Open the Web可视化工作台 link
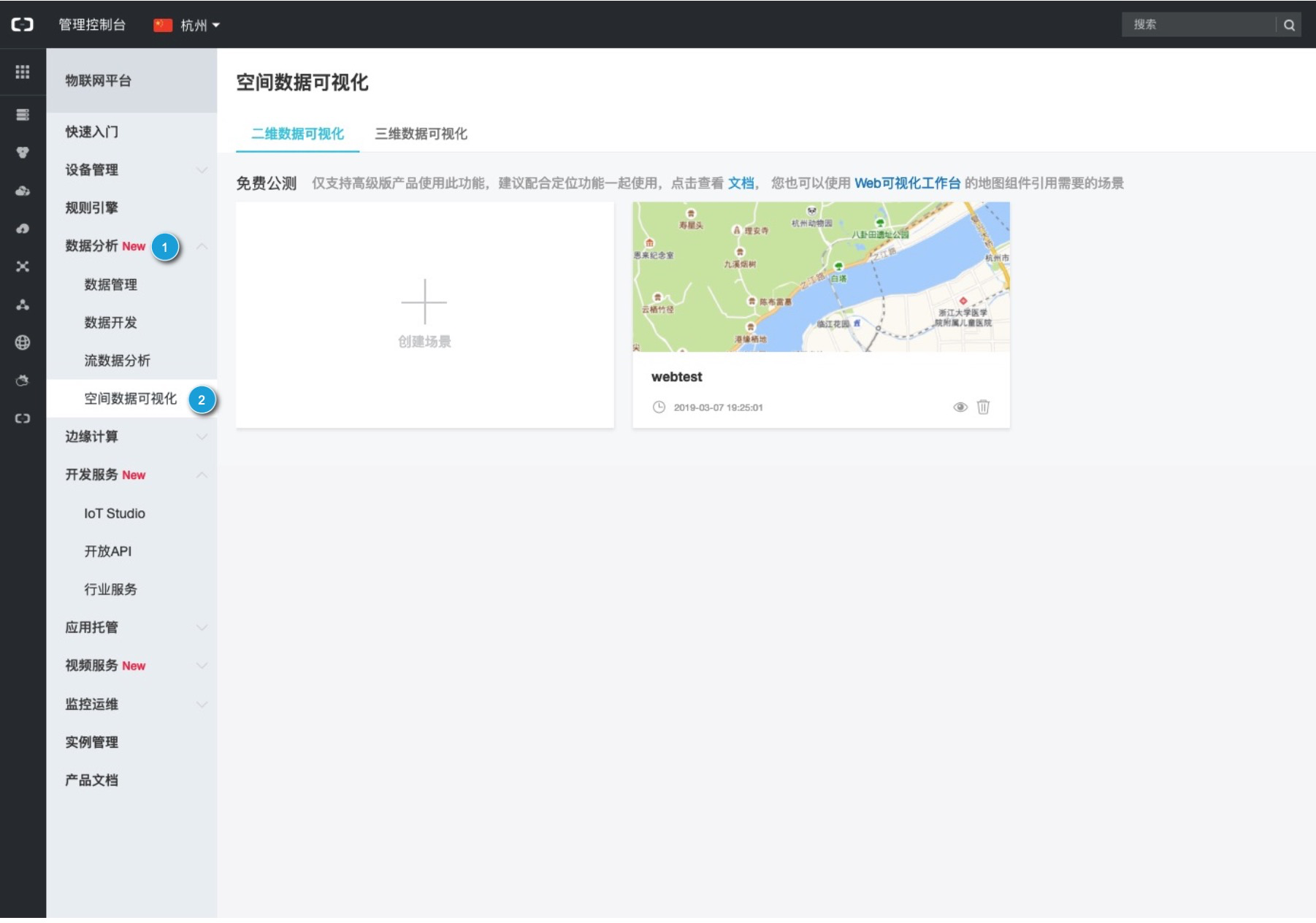The width and height of the screenshot is (1316, 923). click(x=907, y=183)
